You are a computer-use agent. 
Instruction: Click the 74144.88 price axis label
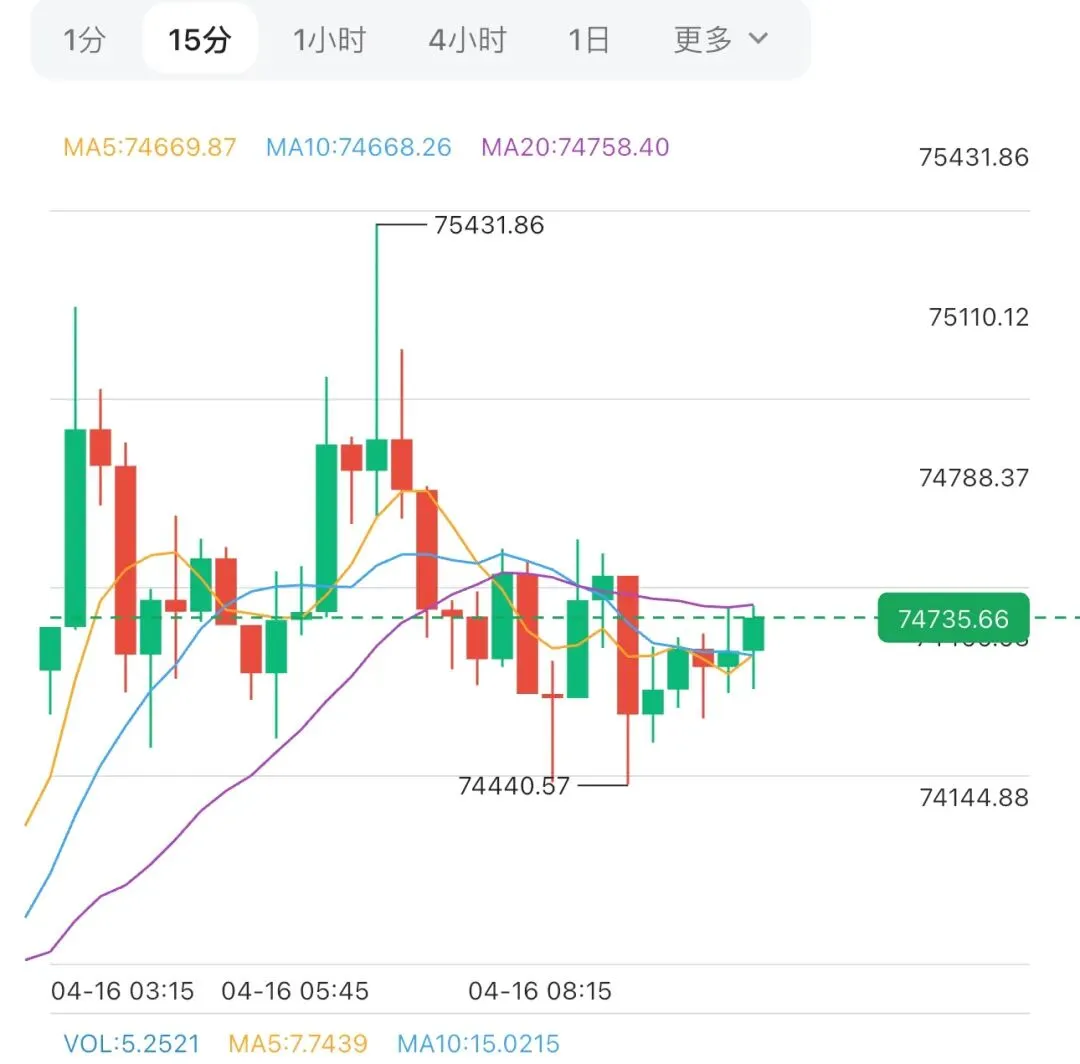[973, 797]
